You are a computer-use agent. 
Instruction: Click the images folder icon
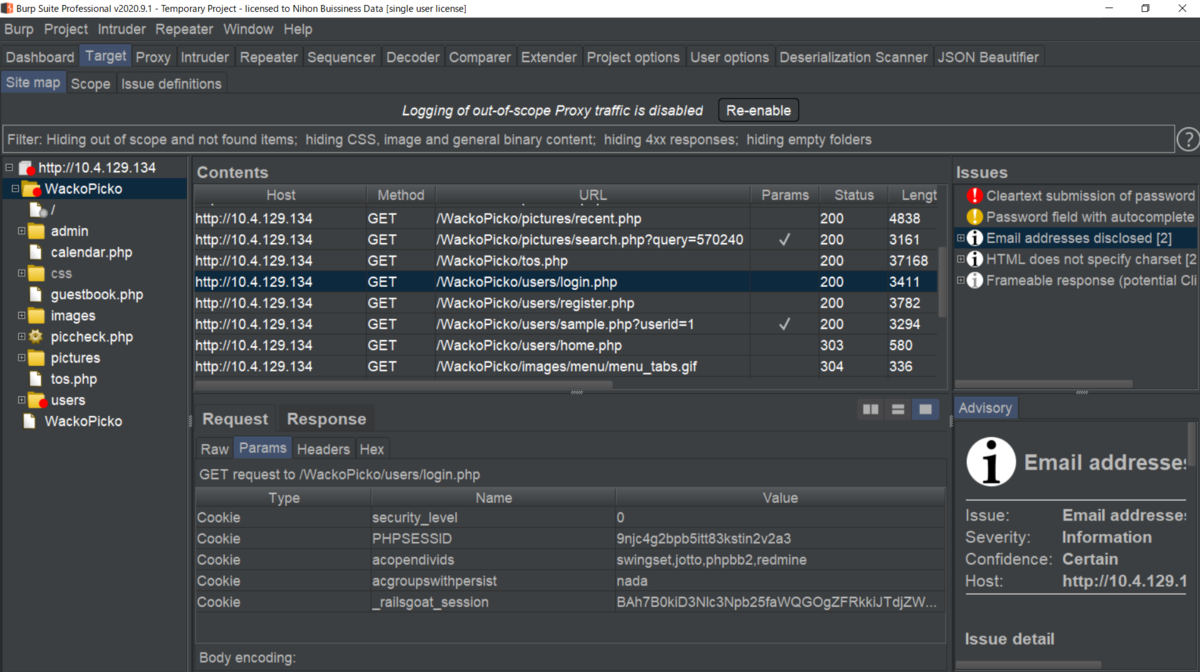tap(37, 315)
